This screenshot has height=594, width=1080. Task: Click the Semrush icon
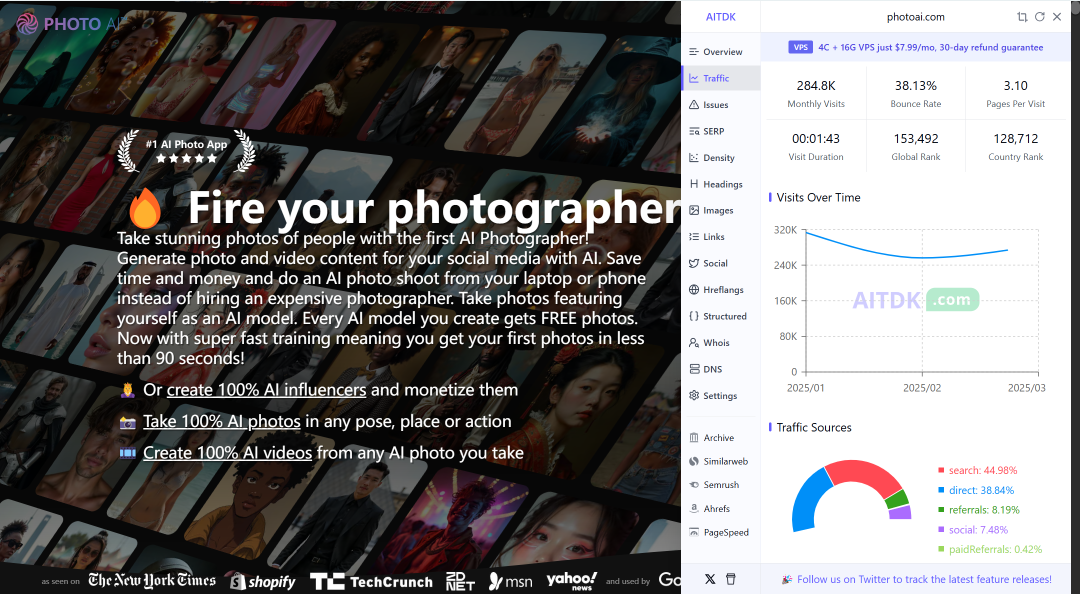pos(694,485)
